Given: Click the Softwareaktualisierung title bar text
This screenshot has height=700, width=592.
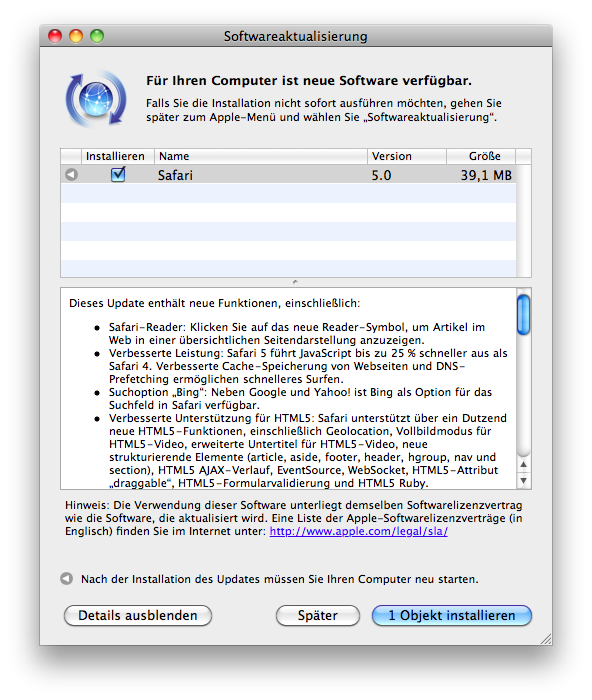Looking at the screenshot, I should (x=296, y=36).
